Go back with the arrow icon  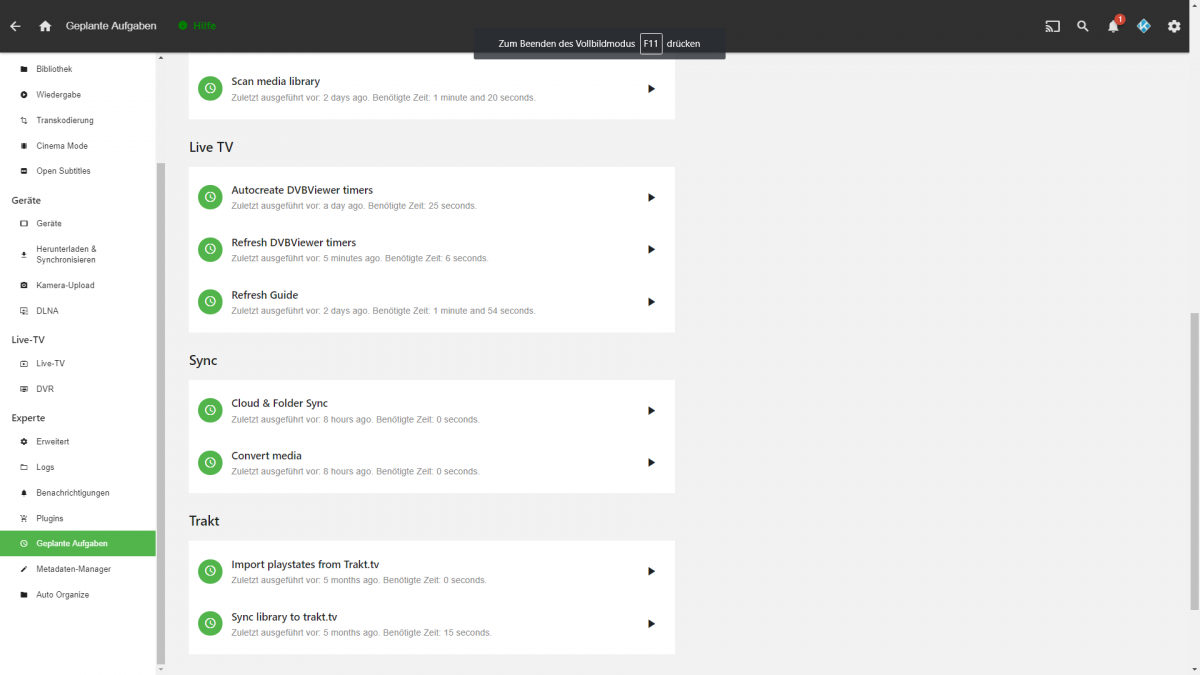pyautogui.click(x=15, y=26)
